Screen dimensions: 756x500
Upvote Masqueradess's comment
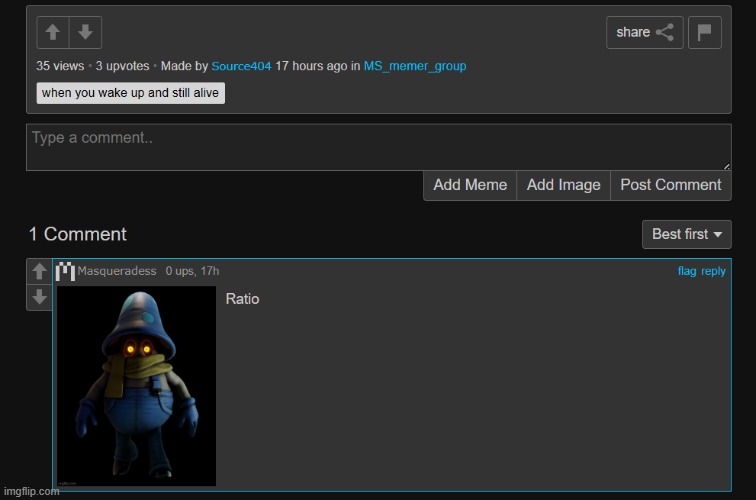[x=40, y=271]
